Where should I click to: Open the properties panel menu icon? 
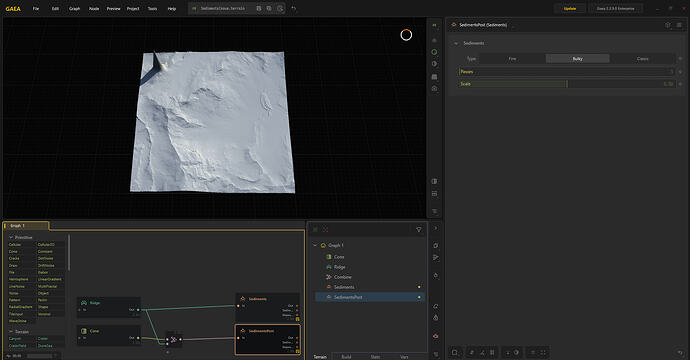coord(679,25)
